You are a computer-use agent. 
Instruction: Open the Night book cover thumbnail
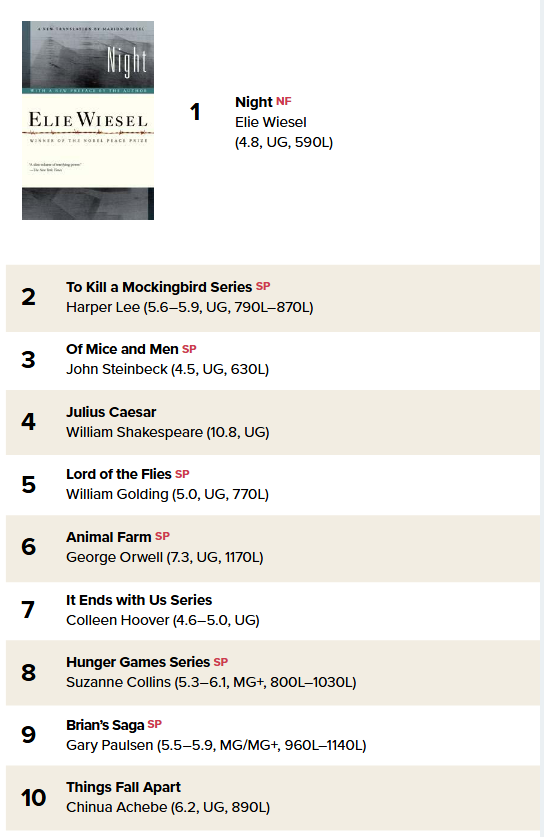coord(88,120)
